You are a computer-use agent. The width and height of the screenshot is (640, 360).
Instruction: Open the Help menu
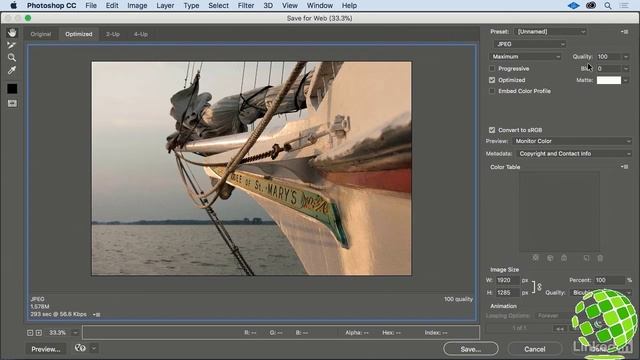tap(349, 5)
